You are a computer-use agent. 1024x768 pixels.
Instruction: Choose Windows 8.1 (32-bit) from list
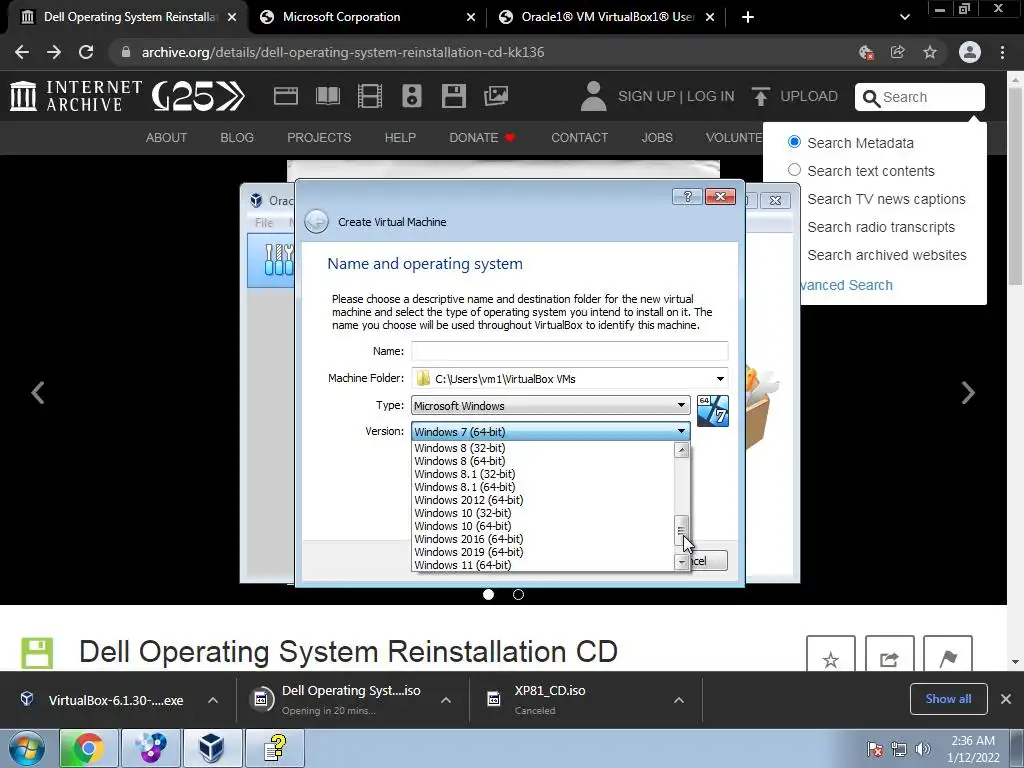point(464,474)
